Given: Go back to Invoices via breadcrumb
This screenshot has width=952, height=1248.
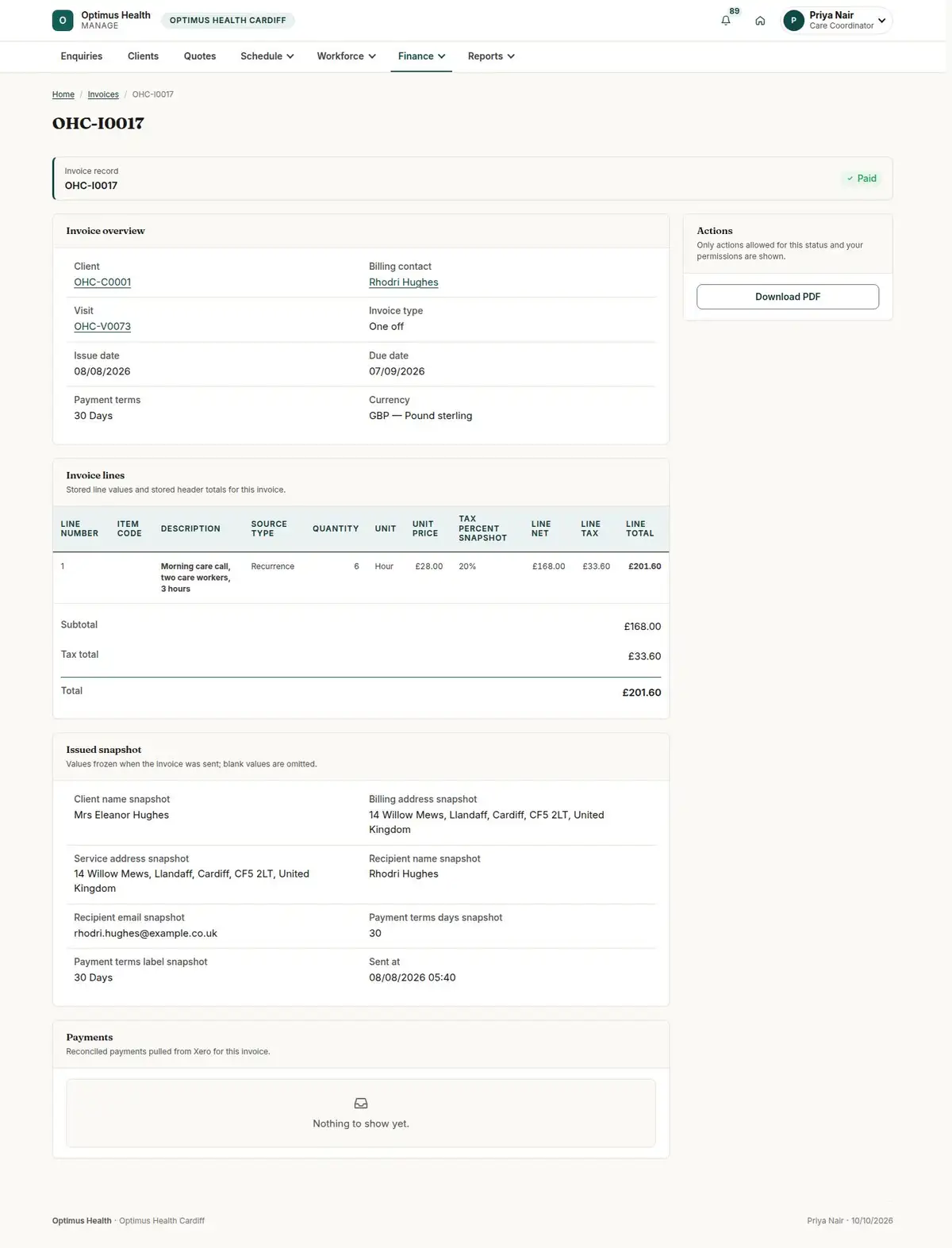Looking at the screenshot, I should point(103,94).
